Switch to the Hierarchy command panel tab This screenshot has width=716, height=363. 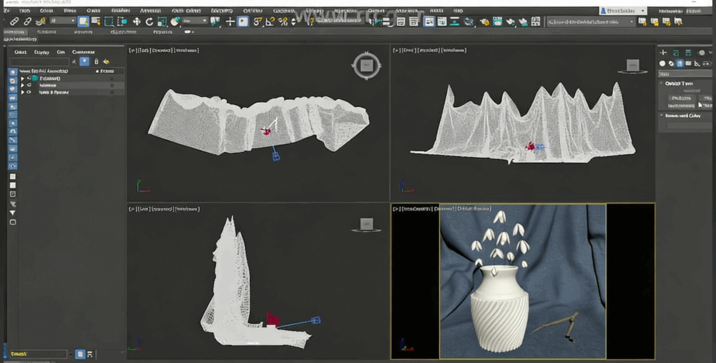pyautogui.click(x=689, y=53)
